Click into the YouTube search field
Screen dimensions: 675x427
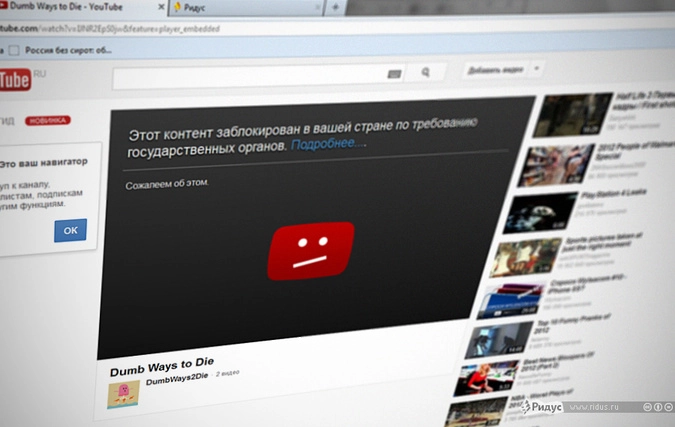pyautogui.click(x=250, y=76)
